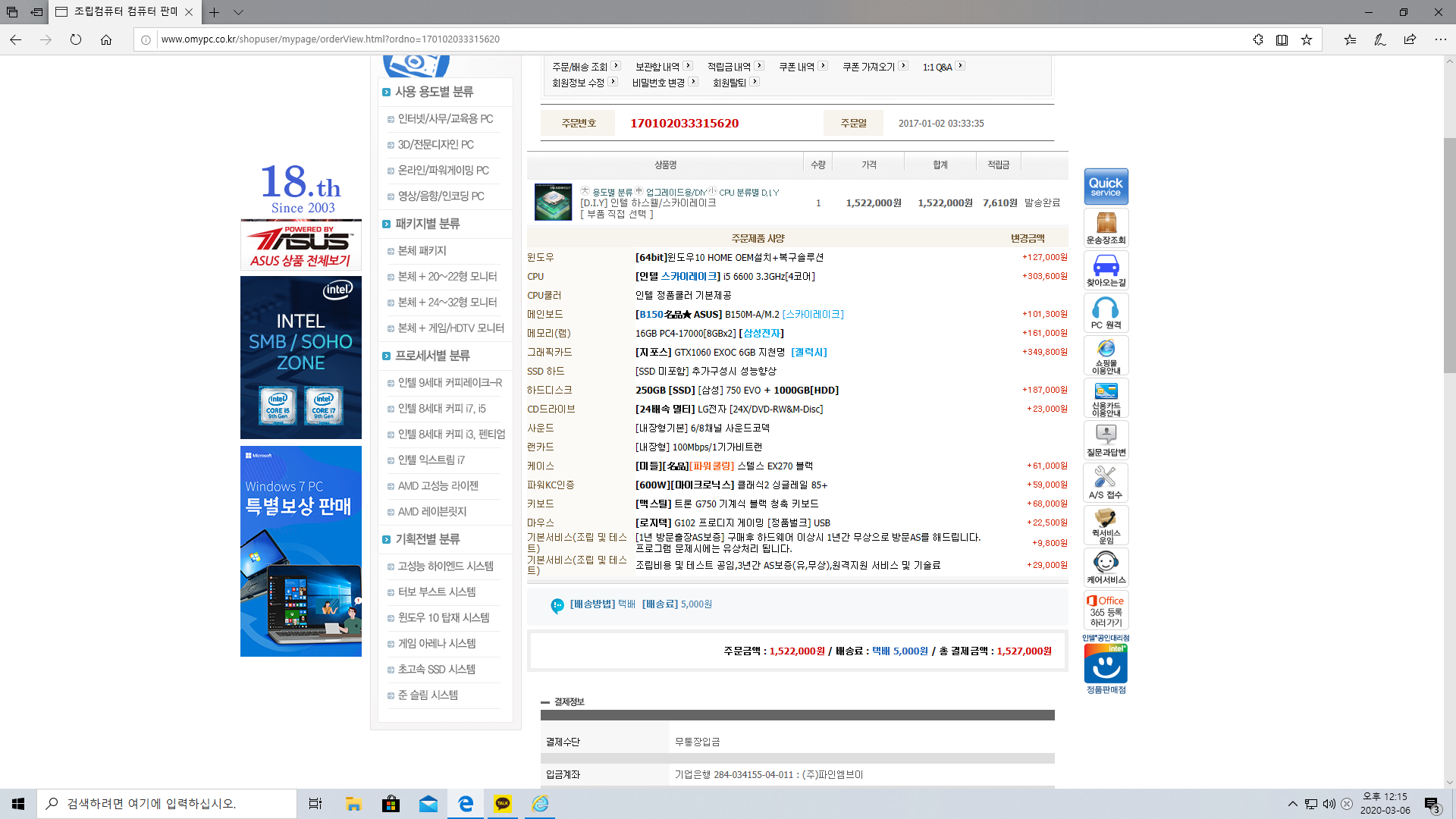Open the Quick service panel button
The image size is (1456, 819).
point(1106,187)
